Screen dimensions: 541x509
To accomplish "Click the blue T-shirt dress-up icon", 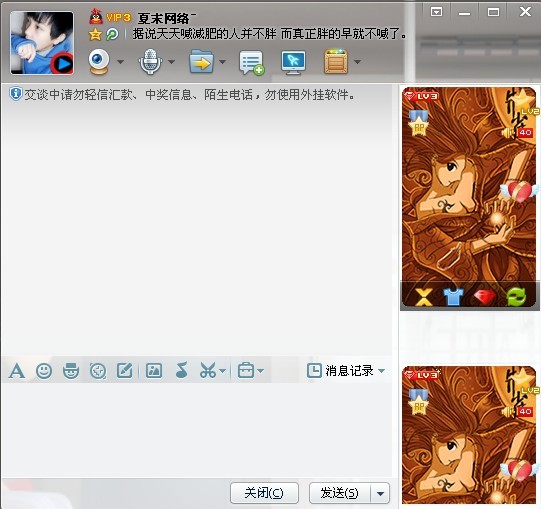I will click(x=453, y=297).
